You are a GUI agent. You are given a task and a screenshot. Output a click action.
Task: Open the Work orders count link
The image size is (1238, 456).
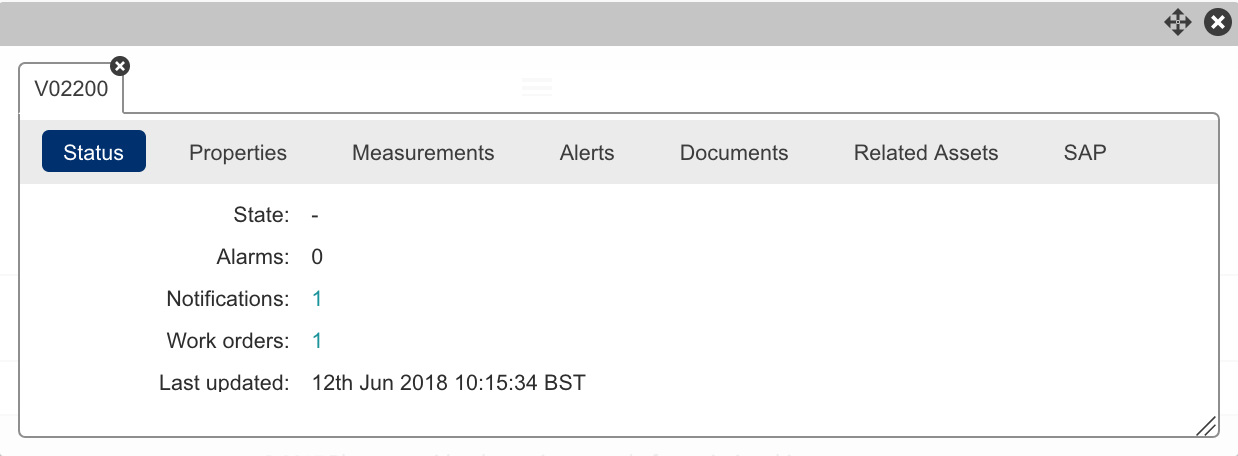tap(317, 340)
